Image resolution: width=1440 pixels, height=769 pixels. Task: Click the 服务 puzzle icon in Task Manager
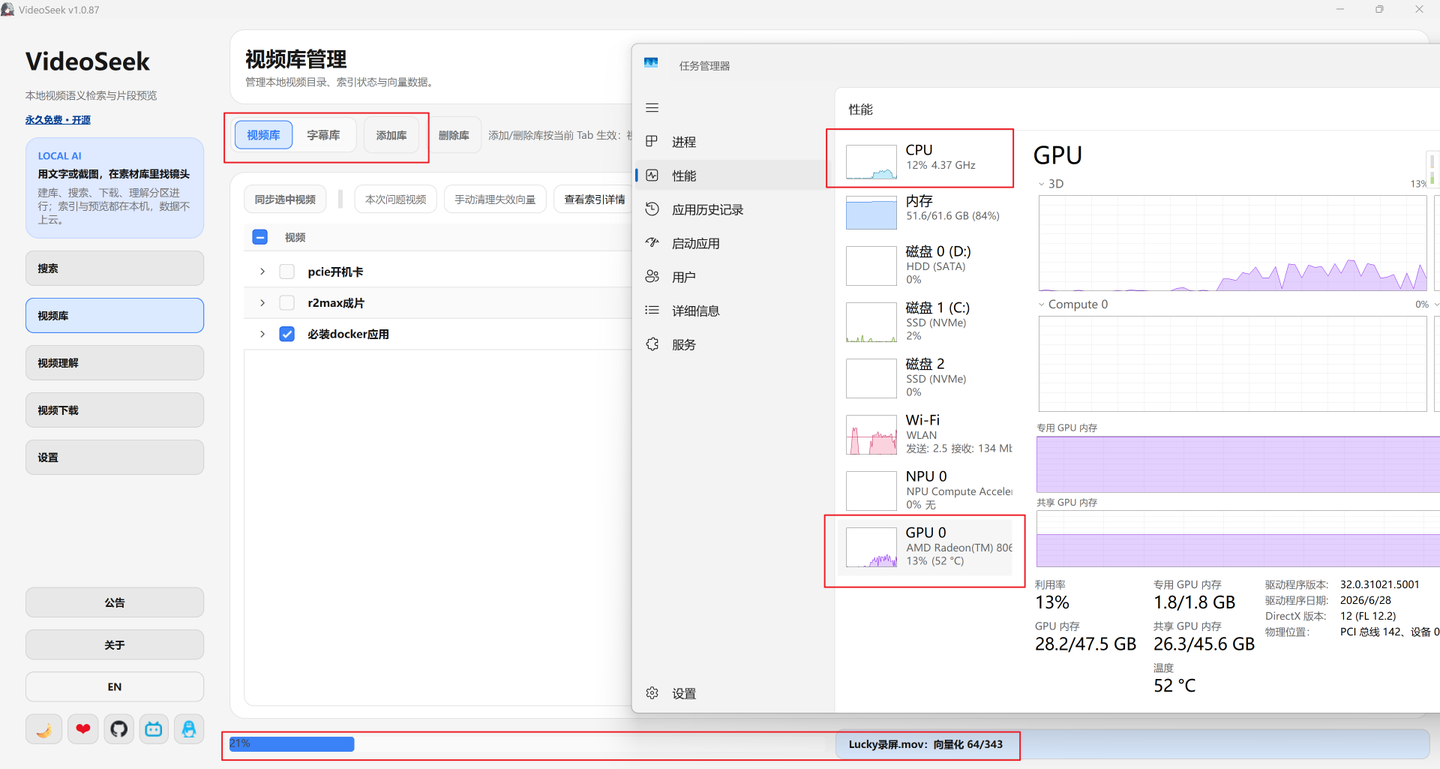click(x=652, y=345)
